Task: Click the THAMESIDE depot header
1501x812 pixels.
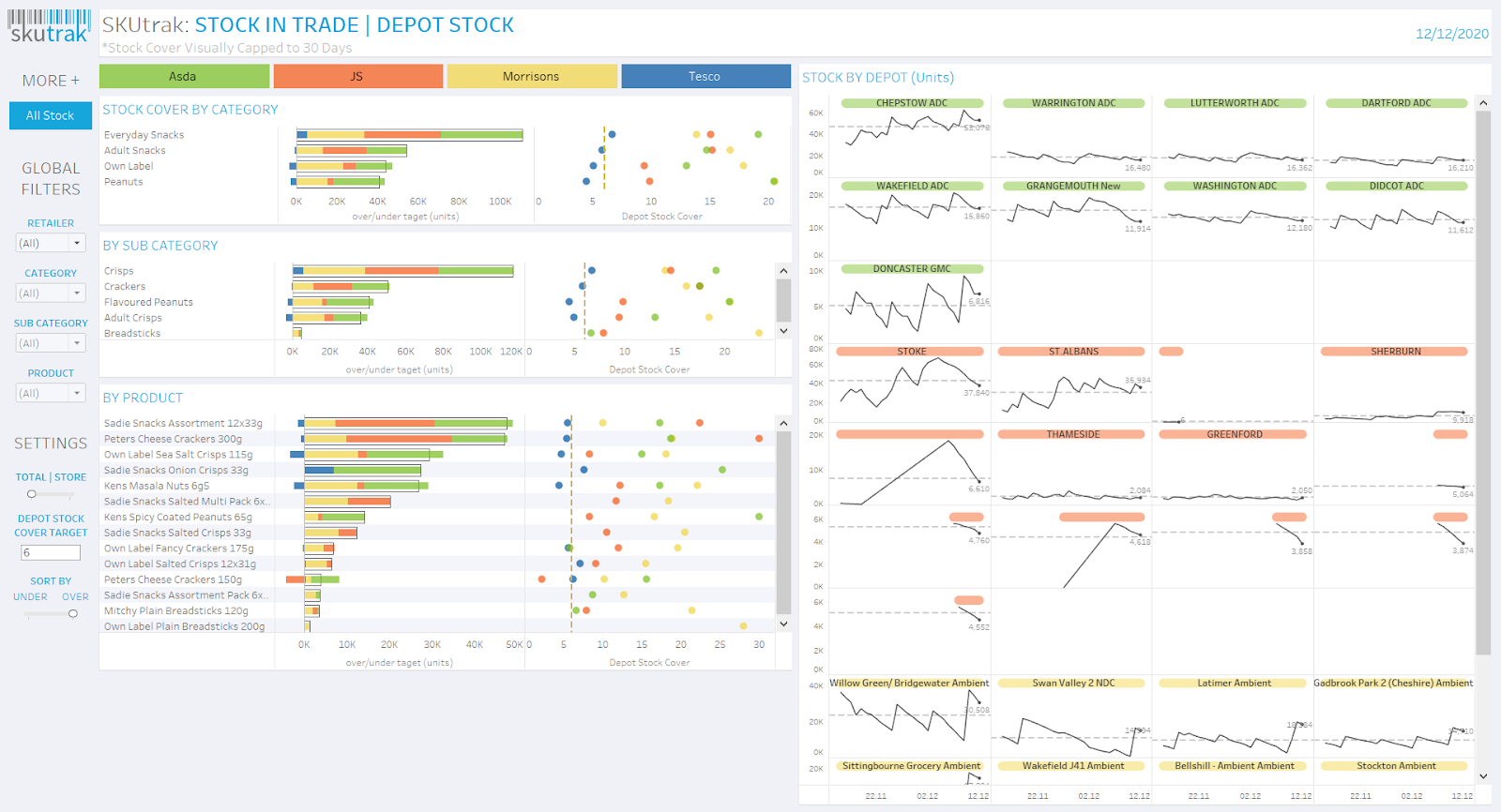Action: tap(1072, 434)
